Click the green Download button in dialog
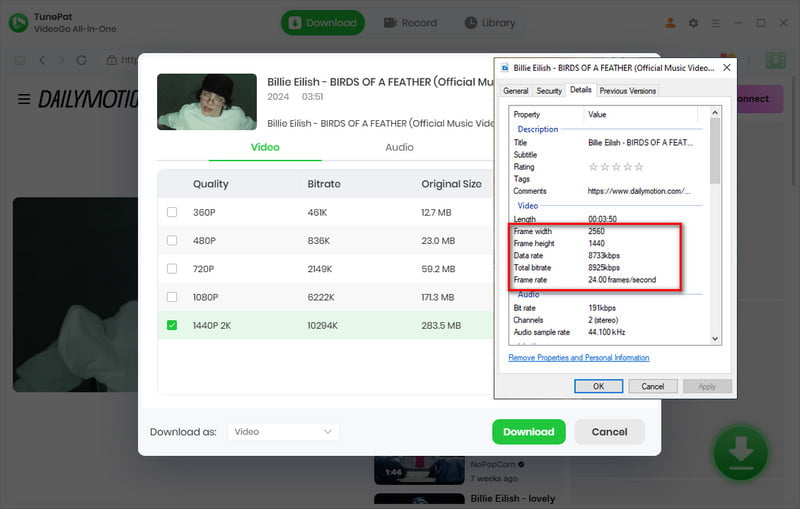800x509 pixels. pos(529,432)
